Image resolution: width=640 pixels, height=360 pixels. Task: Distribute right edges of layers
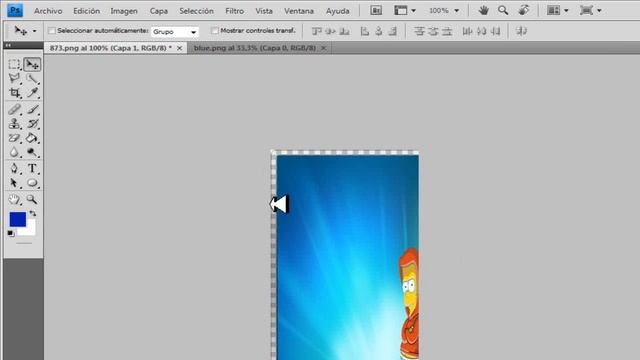496,31
